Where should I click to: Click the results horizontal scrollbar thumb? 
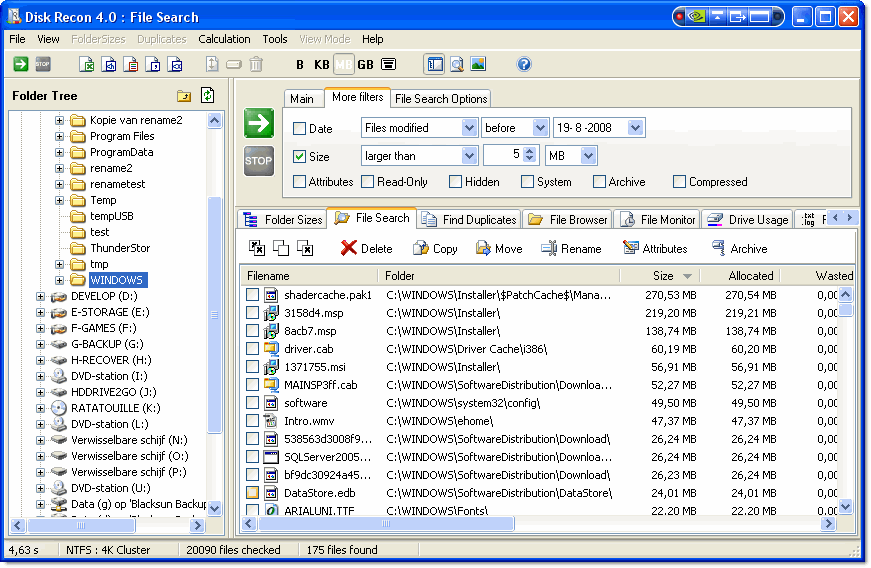tap(386, 524)
